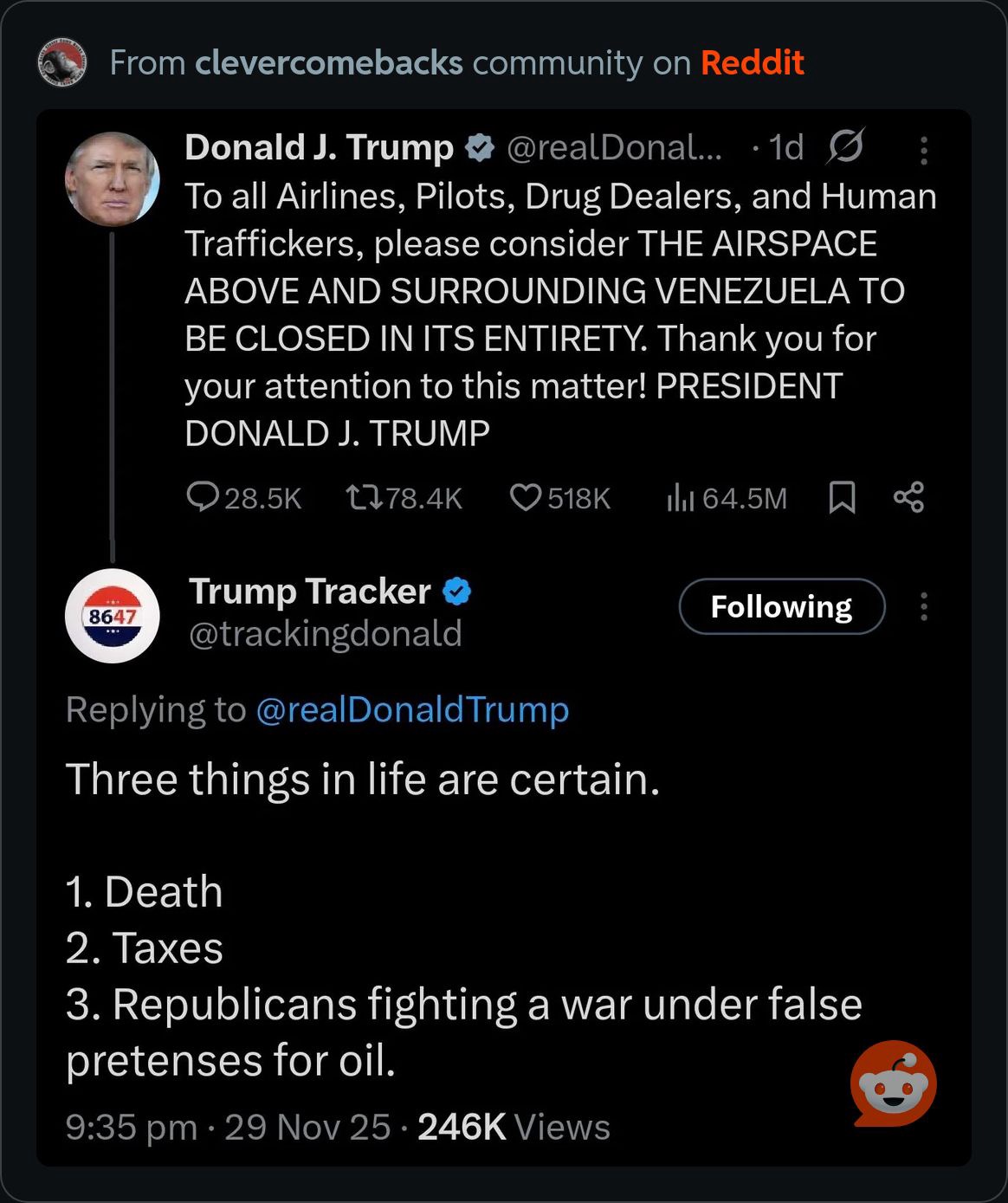
Task: Open the @trackingdonald handle profile
Action: pyautogui.click(x=326, y=634)
